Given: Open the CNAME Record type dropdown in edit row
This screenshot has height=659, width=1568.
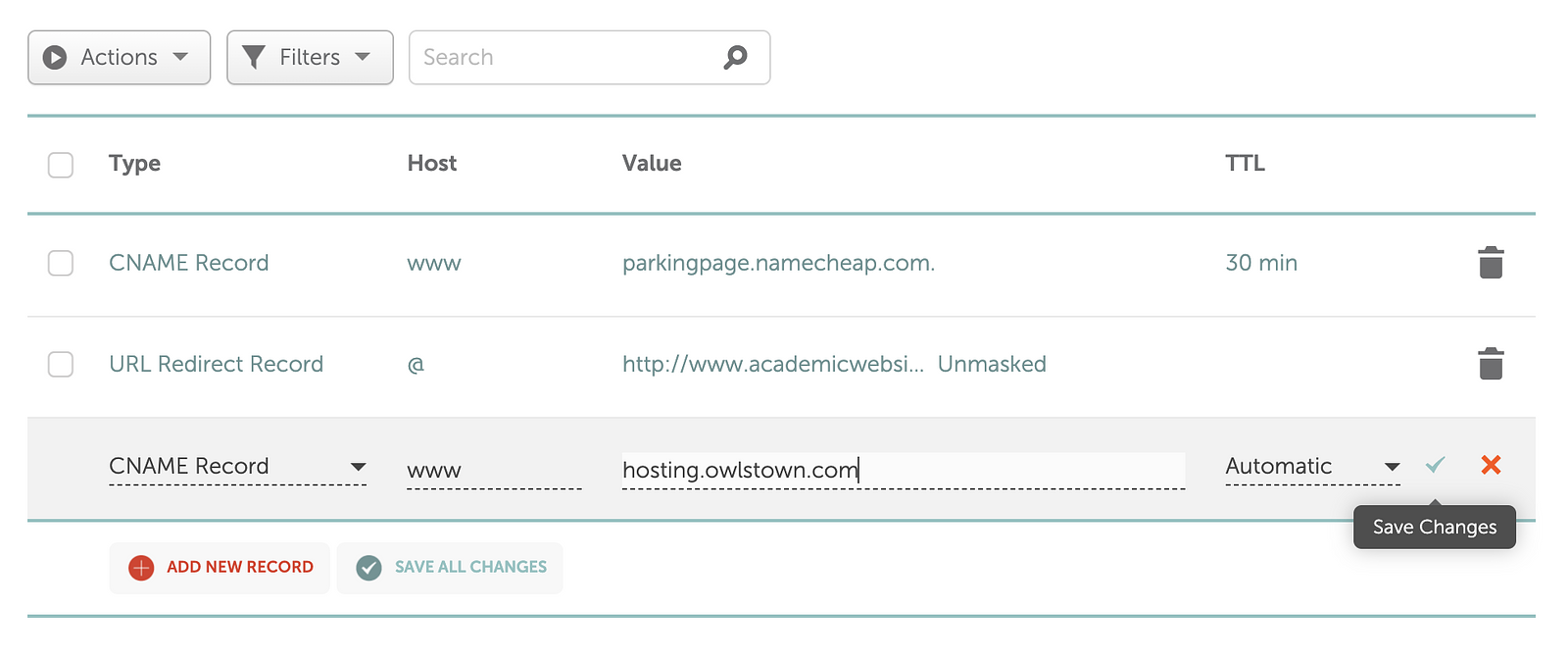Looking at the screenshot, I should 237,467.
